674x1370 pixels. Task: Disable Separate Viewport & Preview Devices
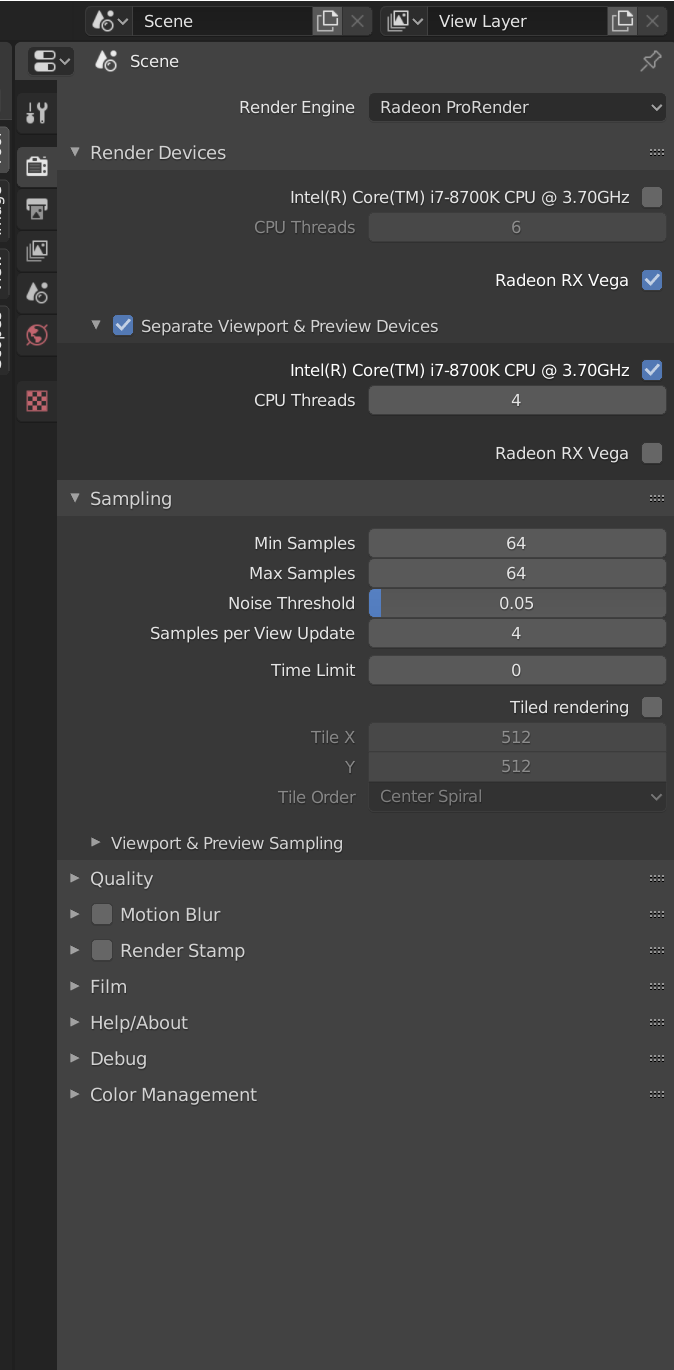[x=123, y=325]
